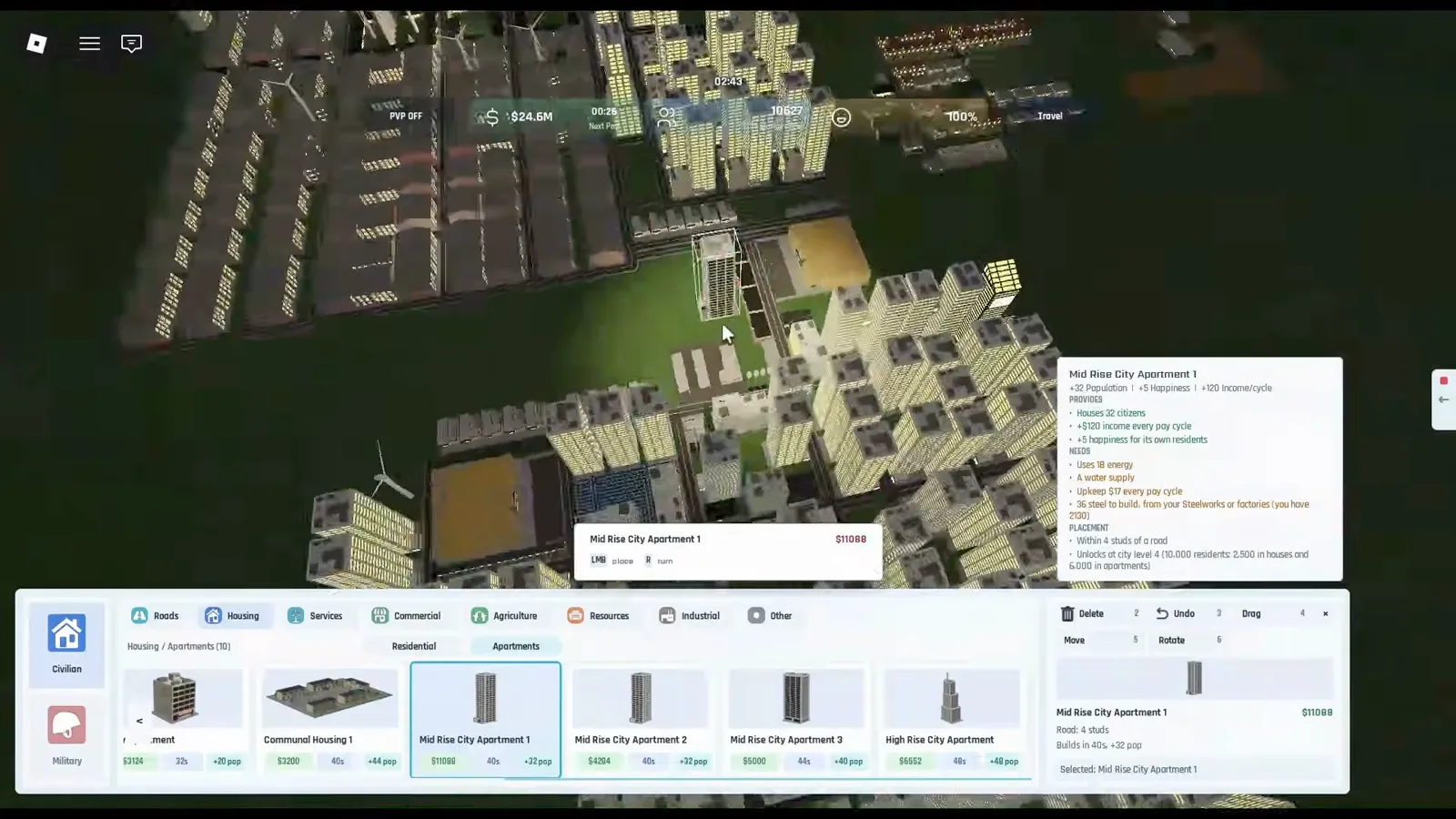This screenshot has height=819, width=1456.
Task: Activate the Move tool
Action: [1074, 641]
